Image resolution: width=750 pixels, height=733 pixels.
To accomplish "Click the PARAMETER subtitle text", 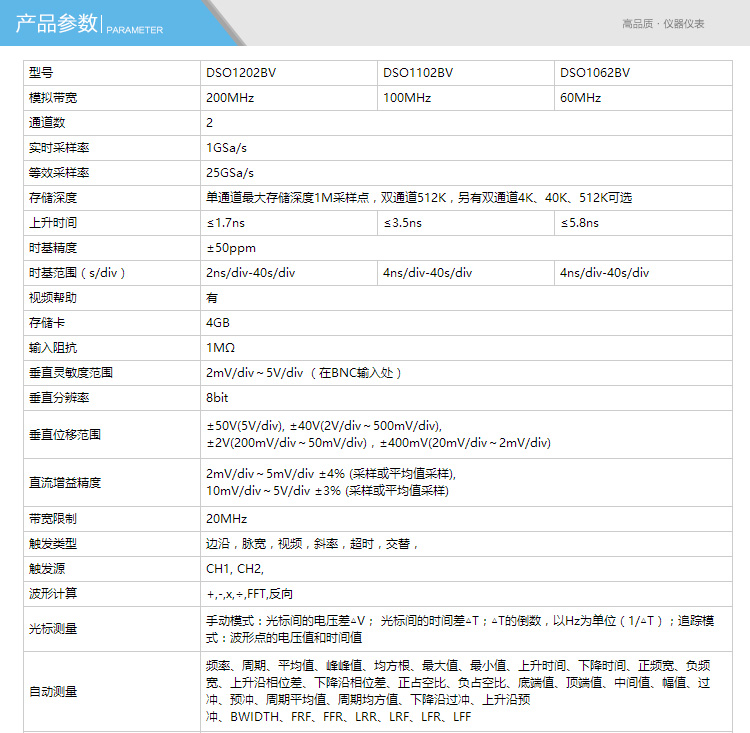I will [x=134, y=30].
